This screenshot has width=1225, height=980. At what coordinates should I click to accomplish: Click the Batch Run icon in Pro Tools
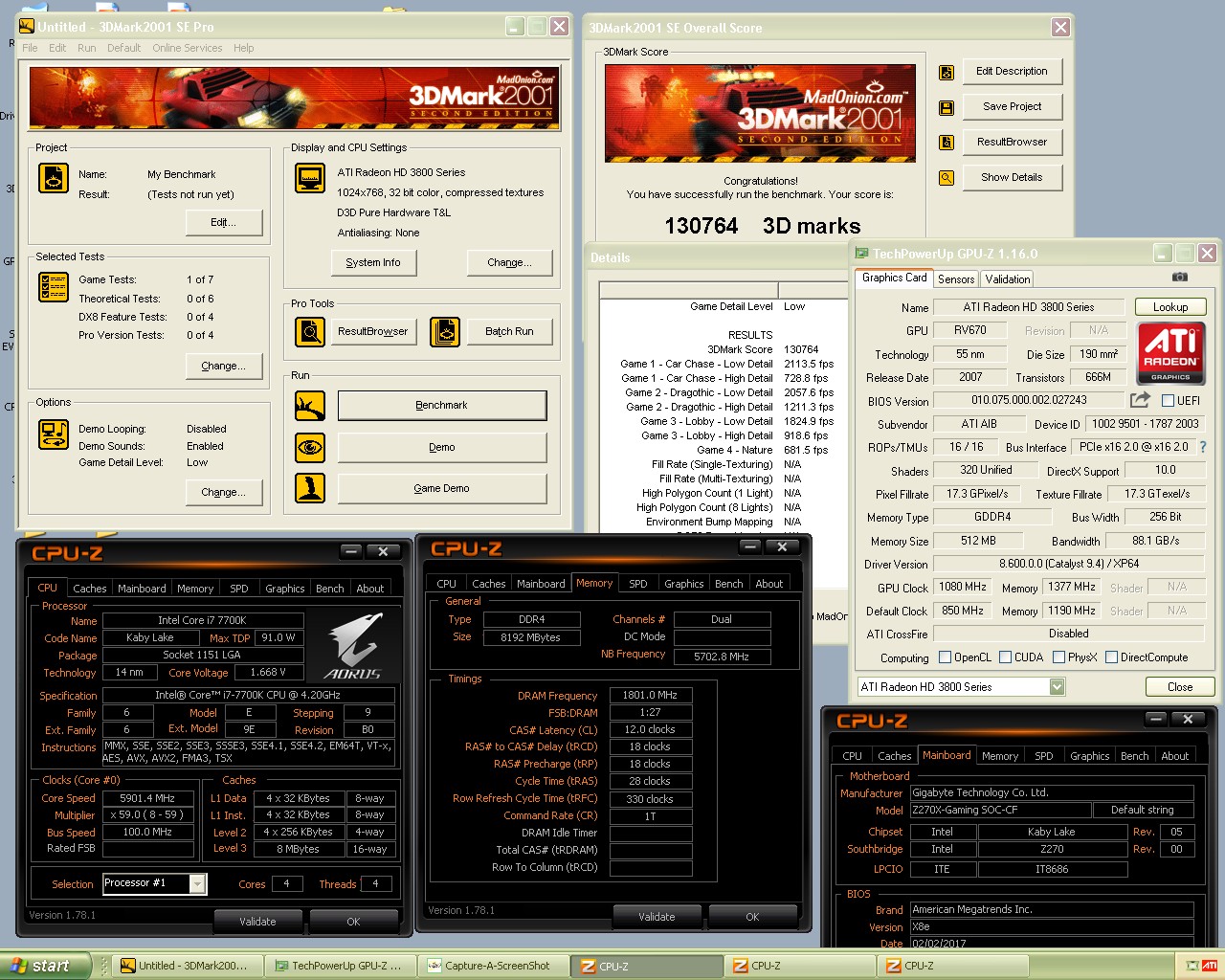[445, 332]
